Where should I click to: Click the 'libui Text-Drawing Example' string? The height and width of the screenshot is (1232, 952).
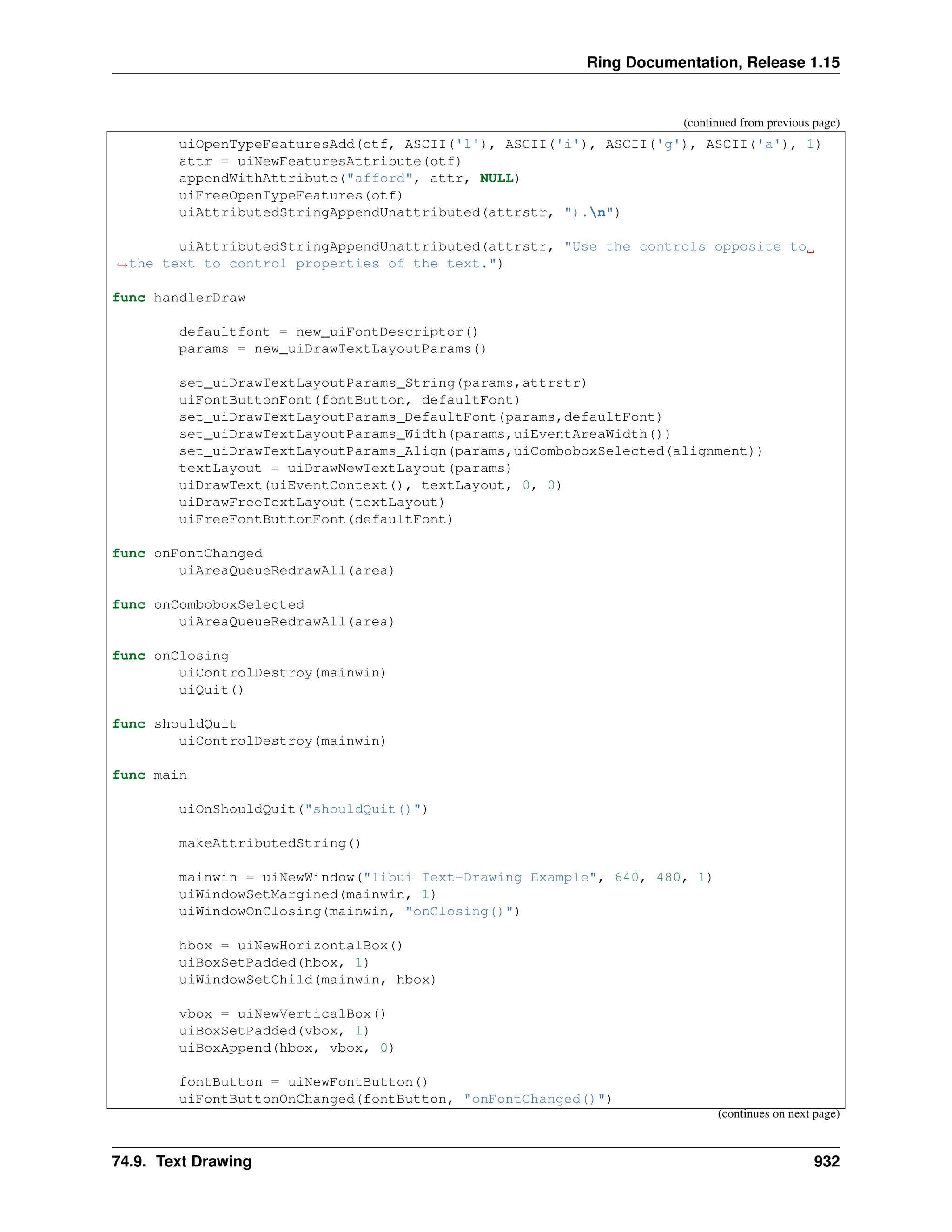(x=480, y=878)
